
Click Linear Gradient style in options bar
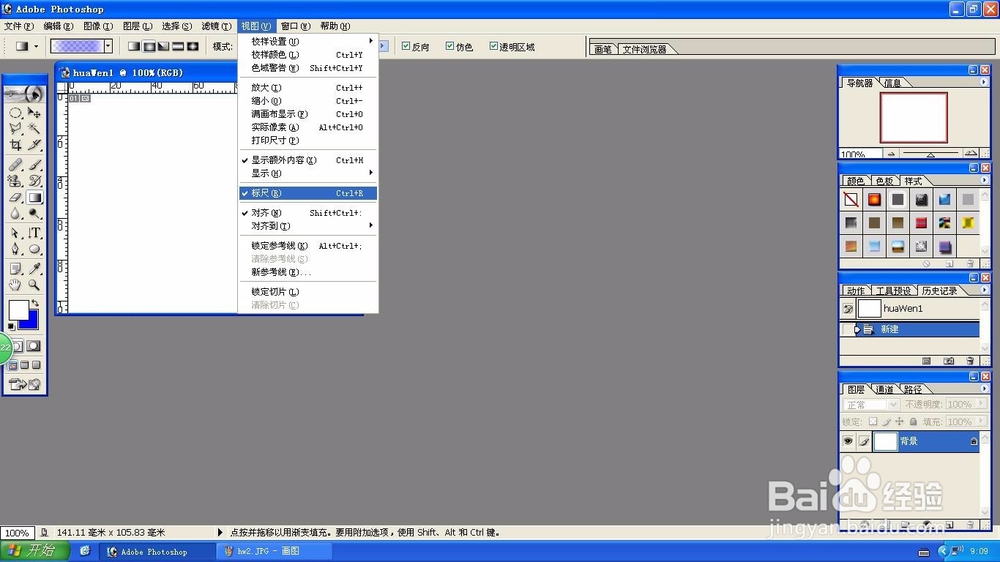pyautogui.click(x=134, y=46)
